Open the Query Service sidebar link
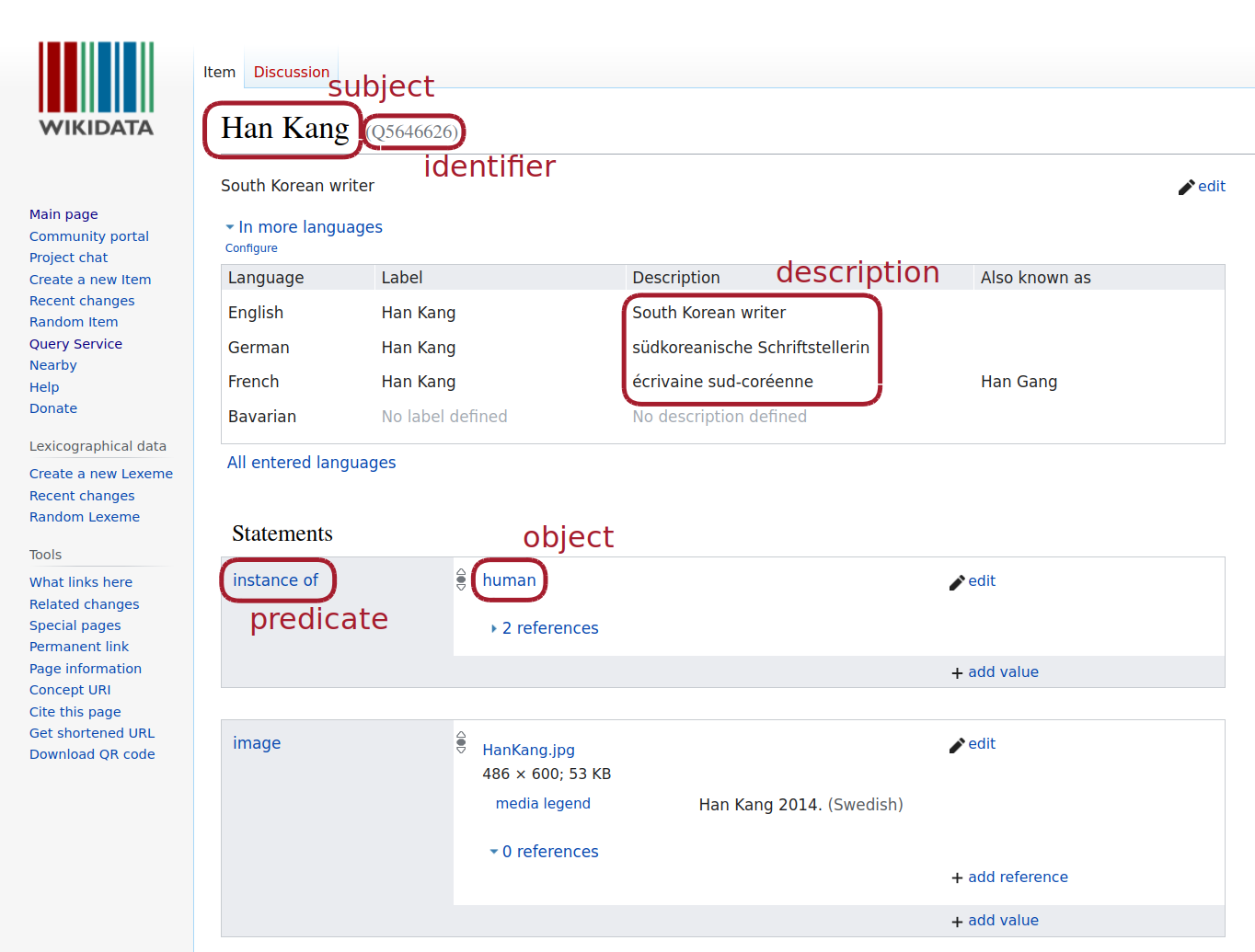1255x952 pixels. (x=75, y=344)
